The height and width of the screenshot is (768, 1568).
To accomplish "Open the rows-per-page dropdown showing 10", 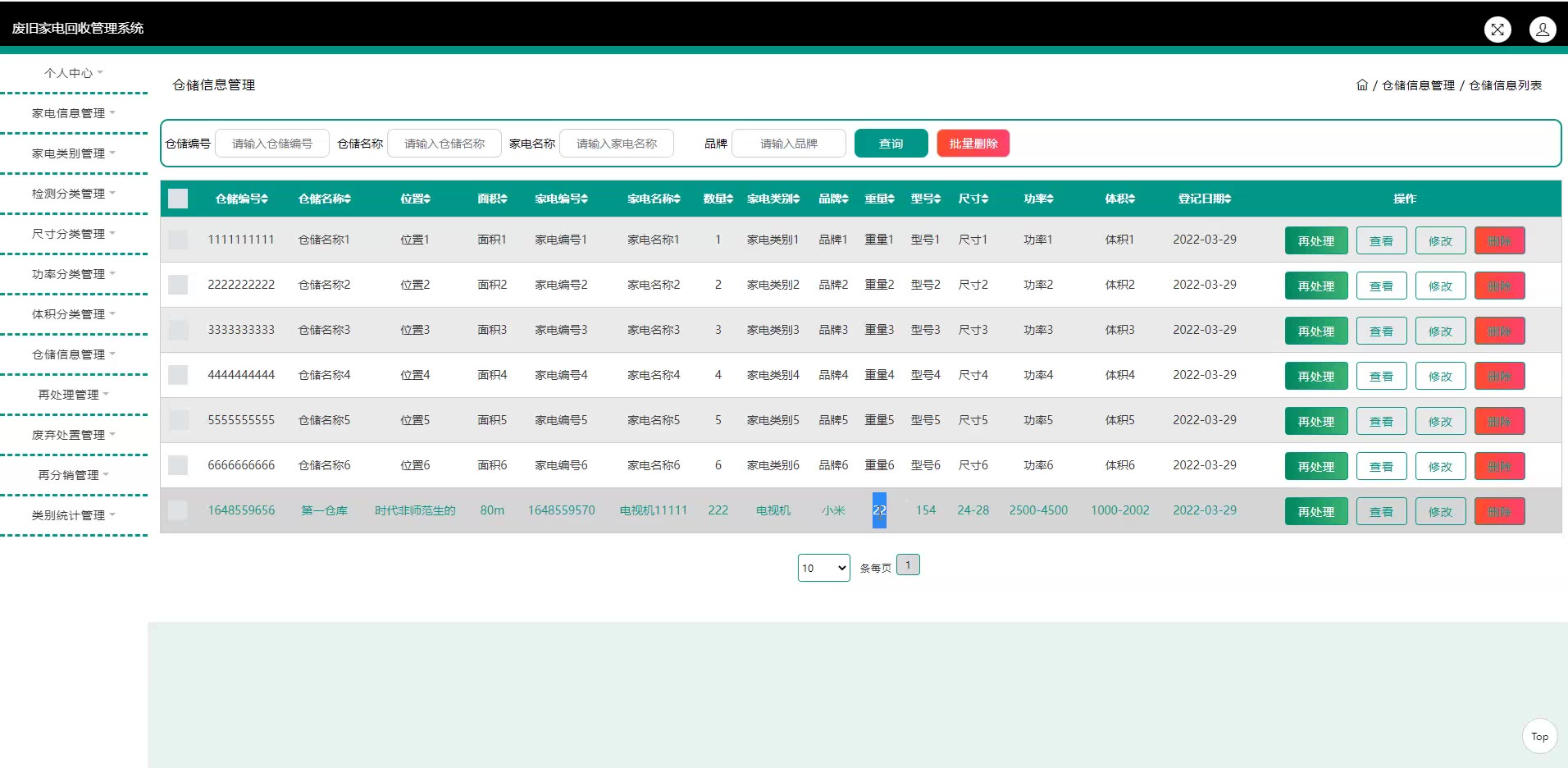I will (x=823, y=568).
